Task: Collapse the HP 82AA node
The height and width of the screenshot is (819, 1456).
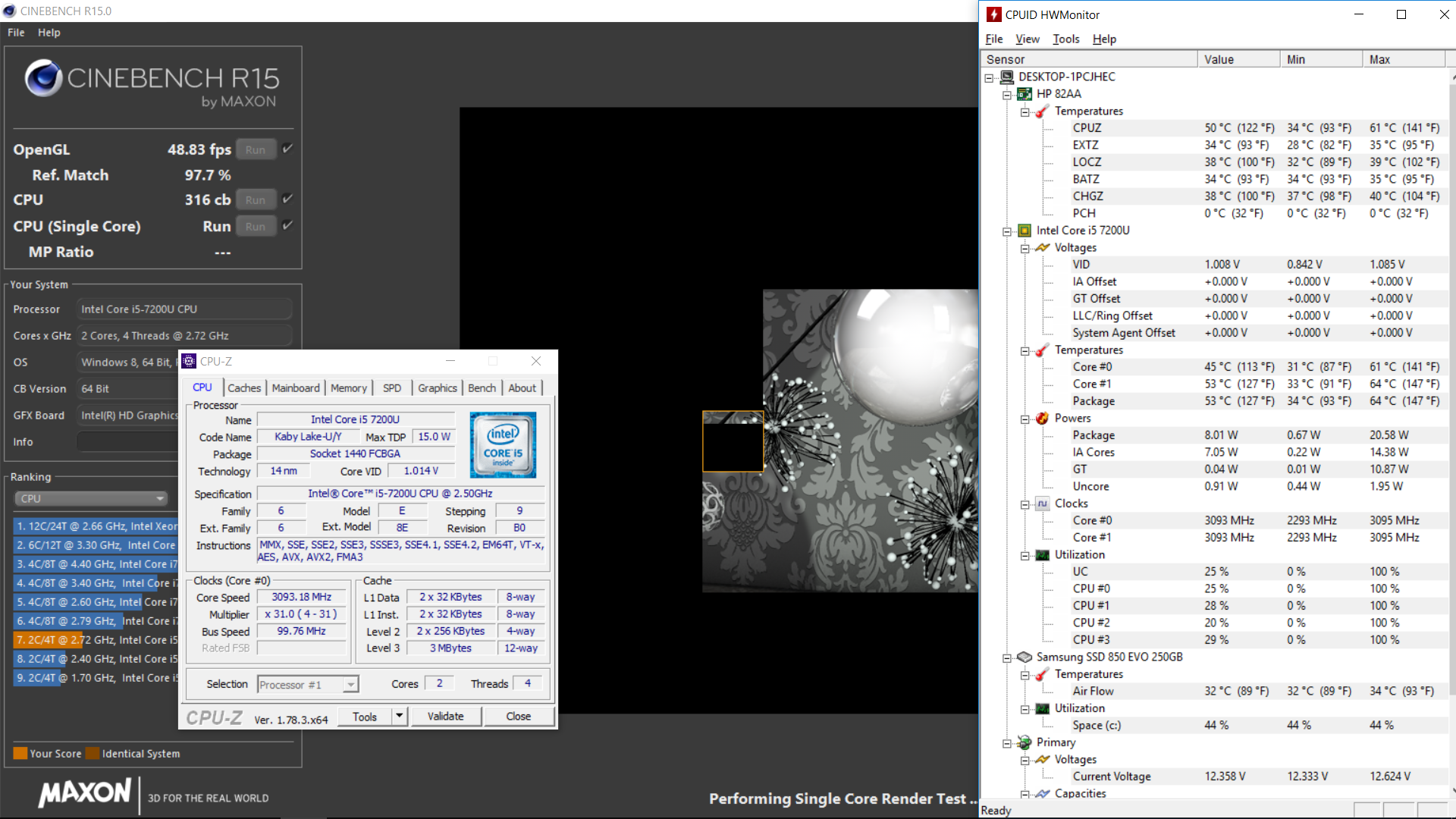Action: point(1007,95)
